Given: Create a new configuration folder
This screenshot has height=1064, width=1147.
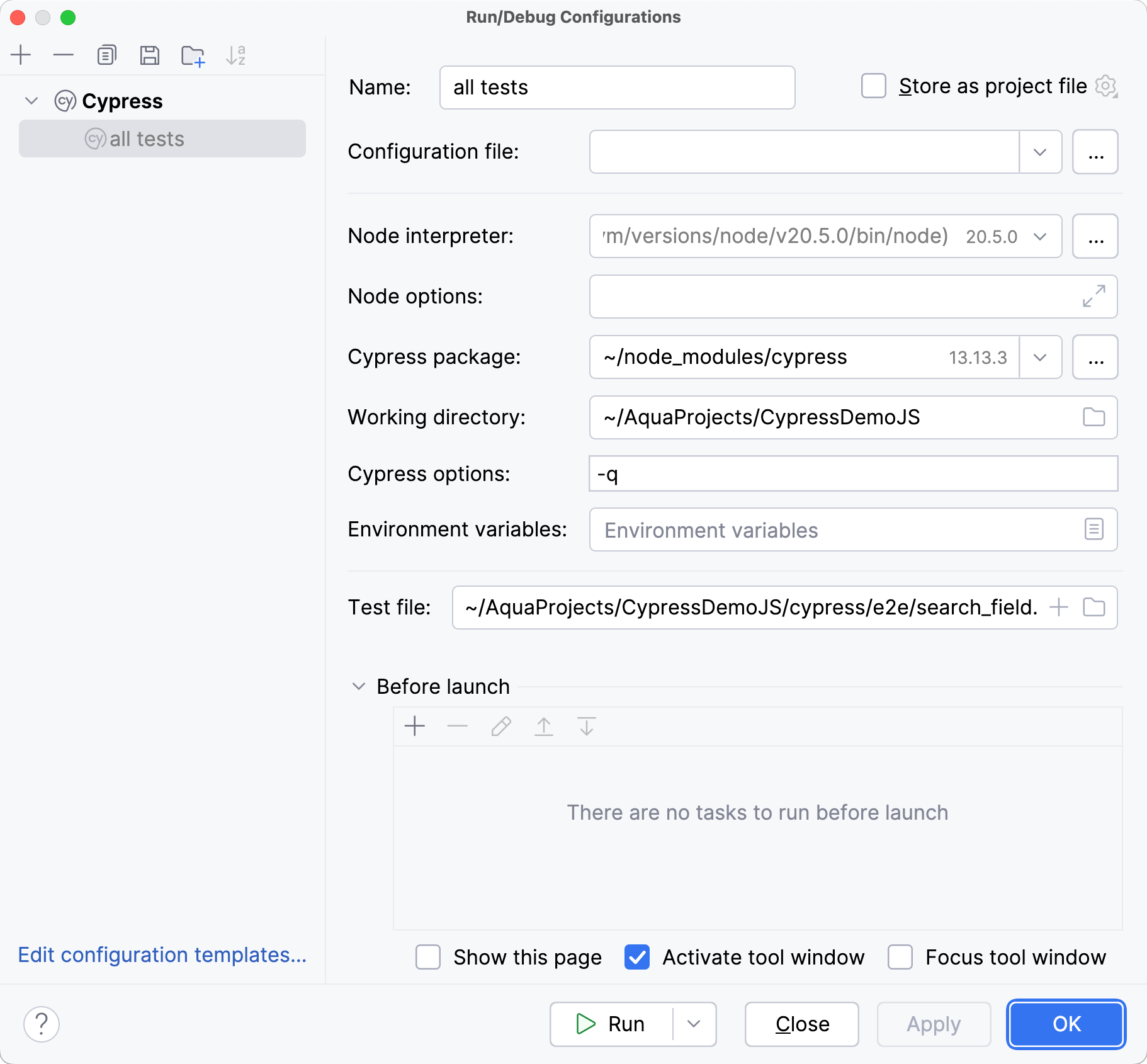Looking at the screenshot, I should pos(192,55).
